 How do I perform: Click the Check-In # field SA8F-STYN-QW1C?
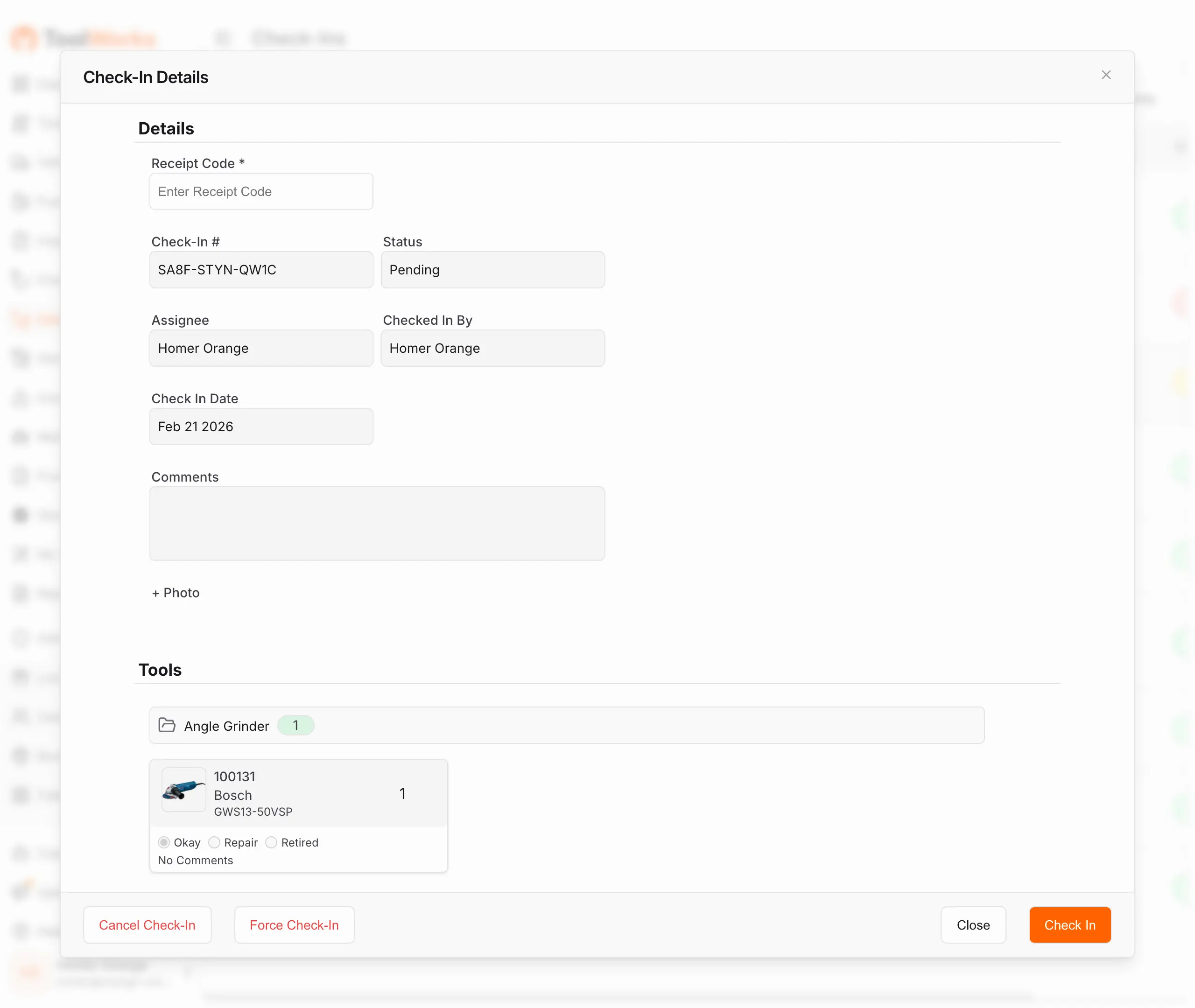[x=261, y=270]
